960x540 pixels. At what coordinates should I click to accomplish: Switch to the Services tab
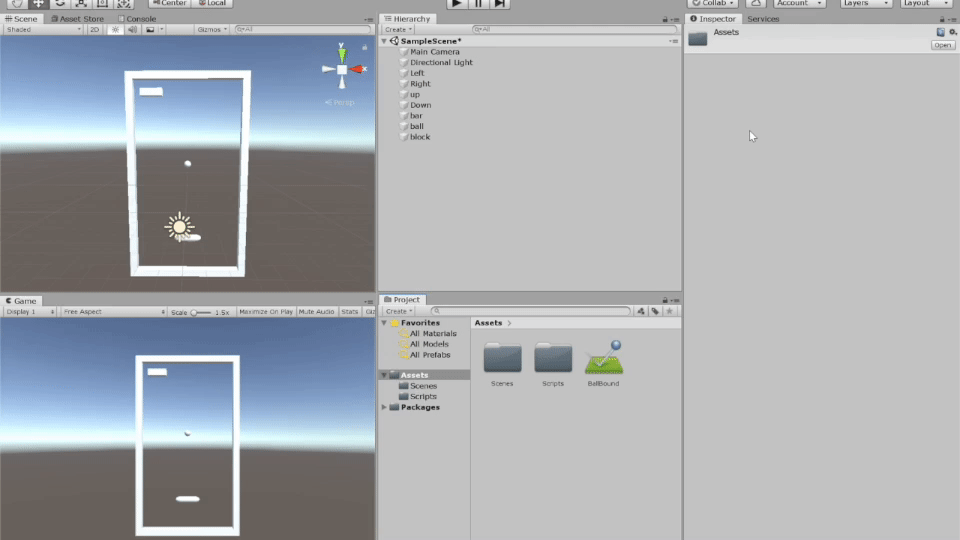pyautogui.click(x=763, y=19)
